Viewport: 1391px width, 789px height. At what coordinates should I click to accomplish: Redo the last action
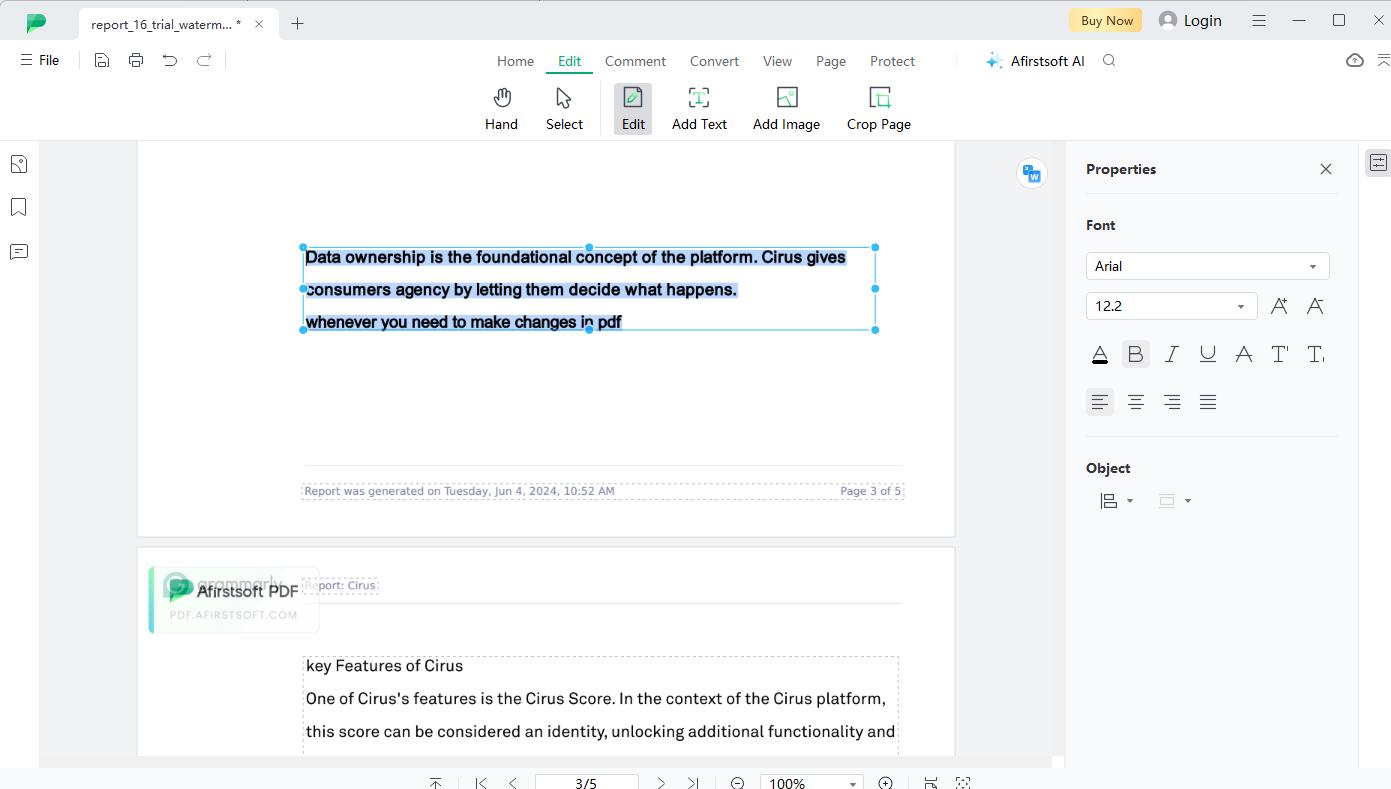pos(204,60)
